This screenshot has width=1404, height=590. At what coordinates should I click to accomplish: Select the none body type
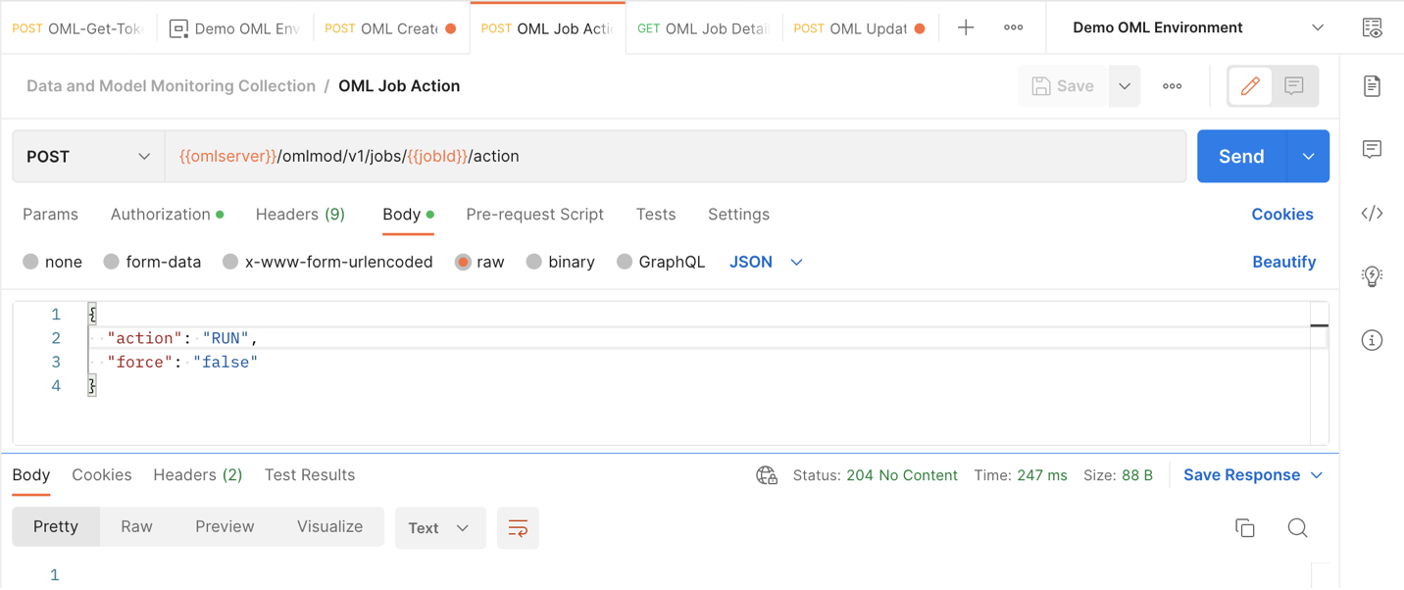31,262
